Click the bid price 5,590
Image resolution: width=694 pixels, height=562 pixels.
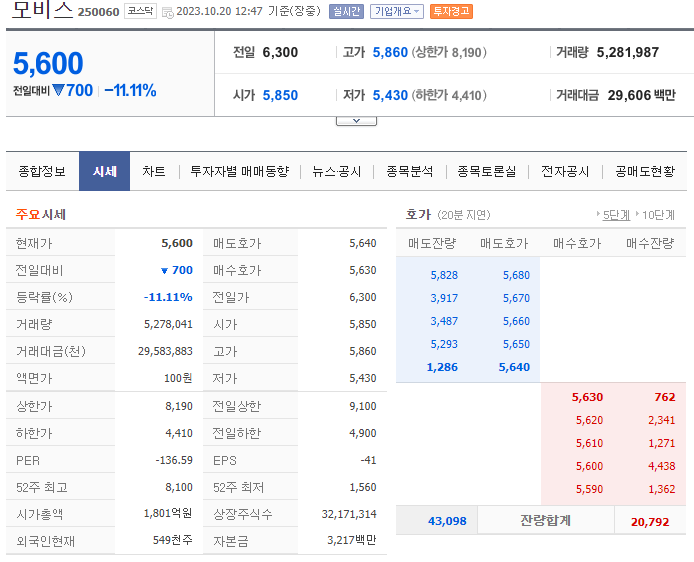tap(589, 489)
